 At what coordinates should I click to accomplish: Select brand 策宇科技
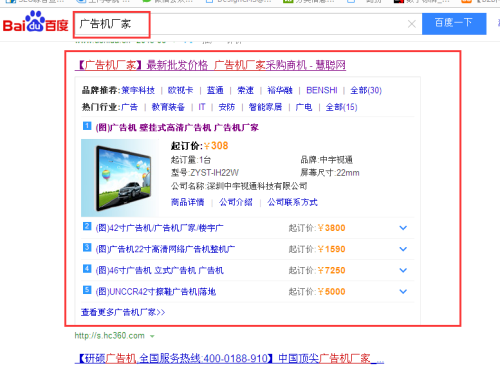pyautogui.click(x=138, y=90)
